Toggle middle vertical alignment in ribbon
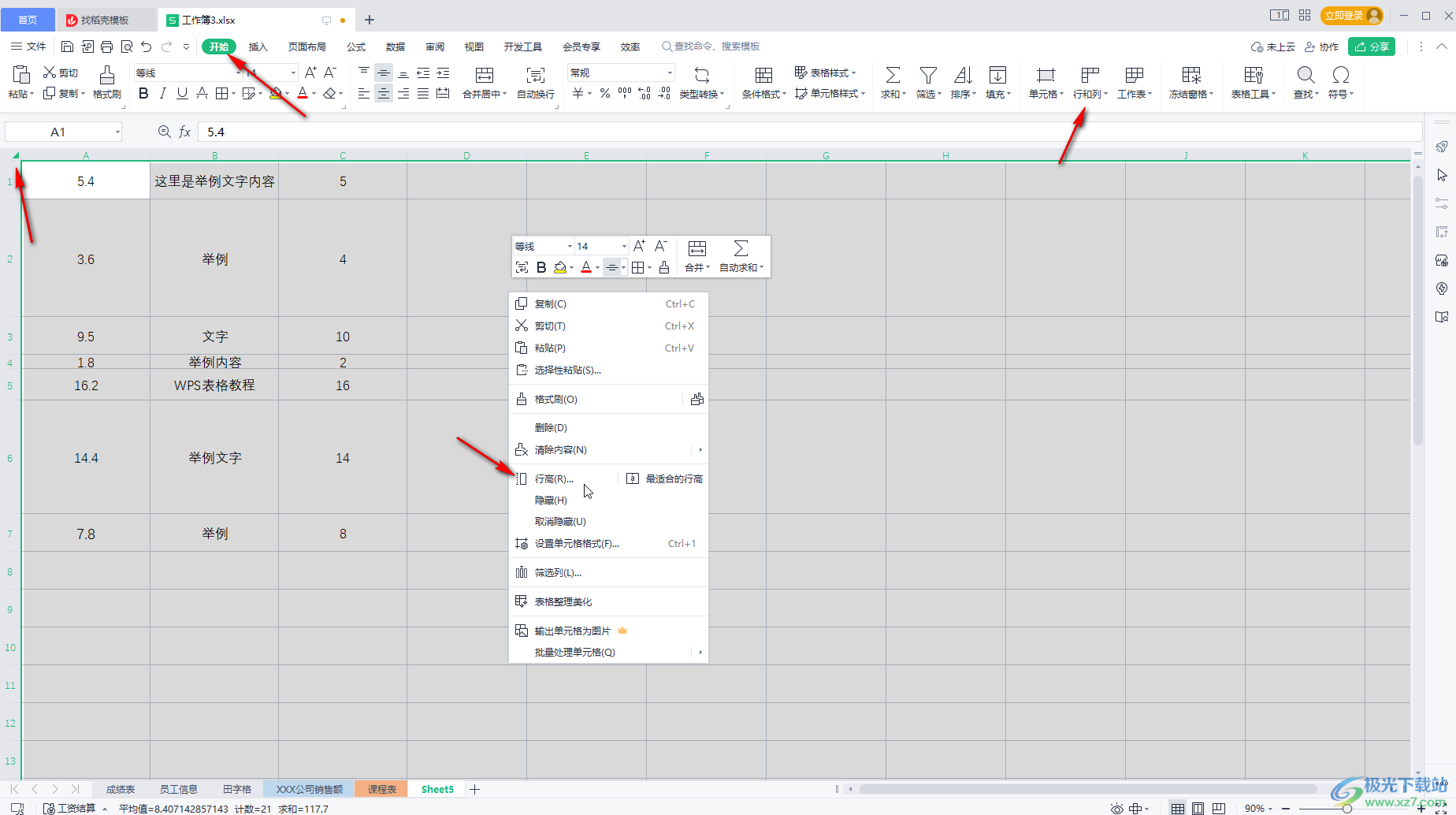Screen dimensions: 1456x815 tap(383, 73)
